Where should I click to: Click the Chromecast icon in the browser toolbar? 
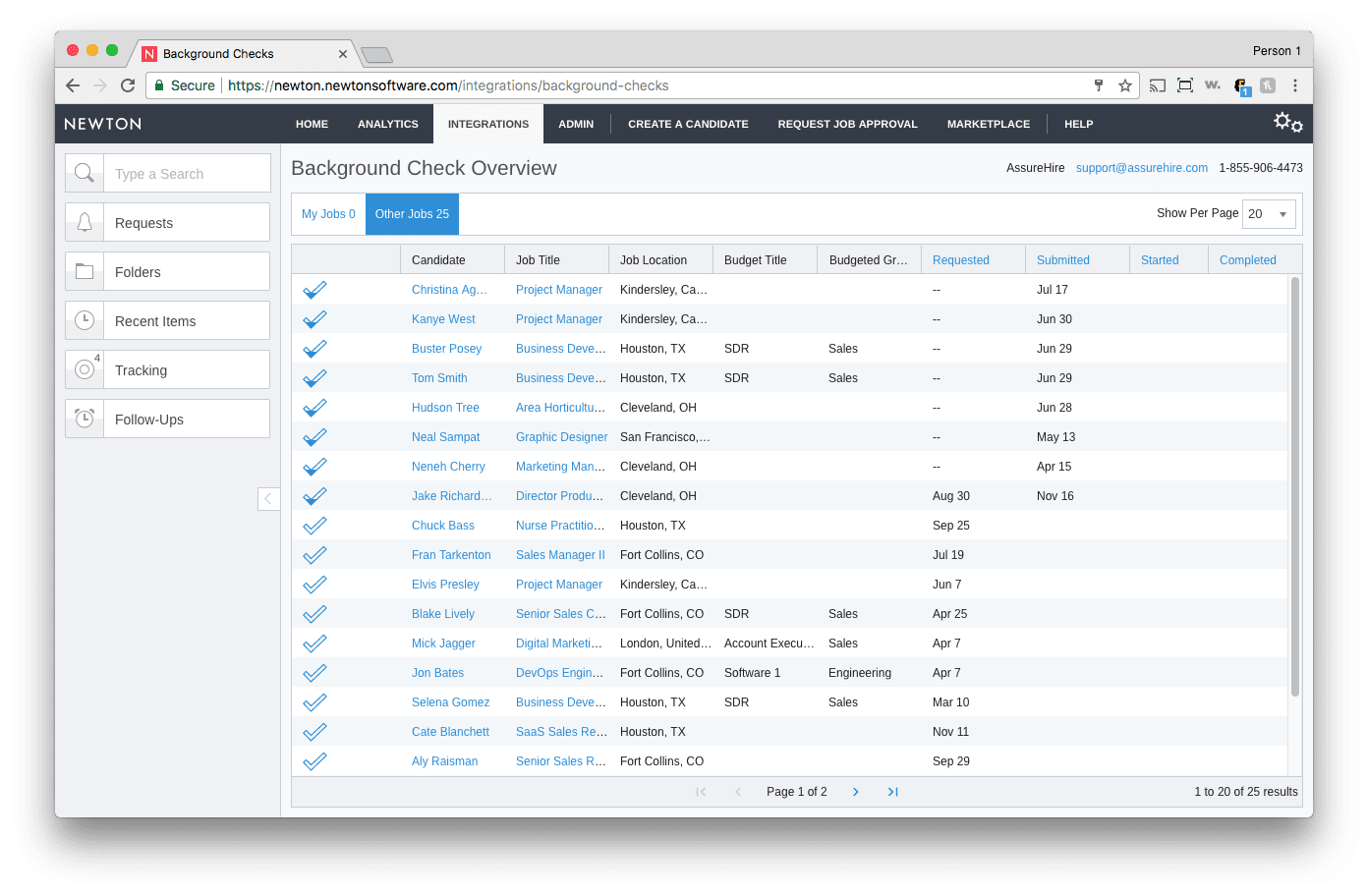[1157, 85]
